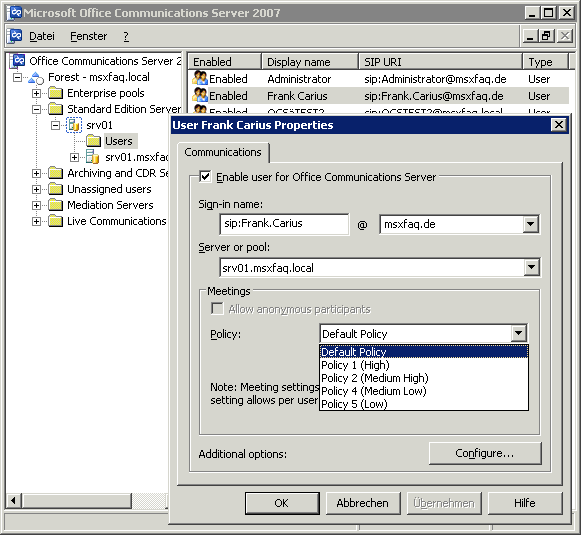This screenshot has height=535, width=581.
Task: Click the Type column header
Action: click(545, 62)
